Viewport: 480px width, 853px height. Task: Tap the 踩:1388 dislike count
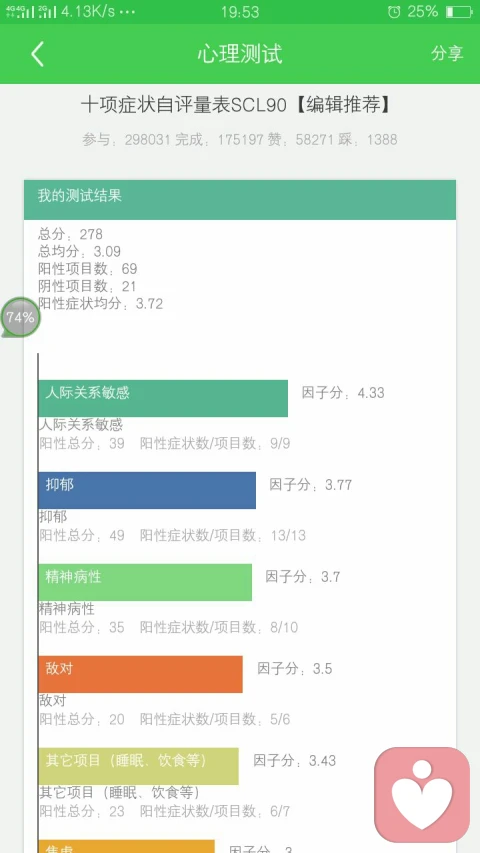point(367,140)
